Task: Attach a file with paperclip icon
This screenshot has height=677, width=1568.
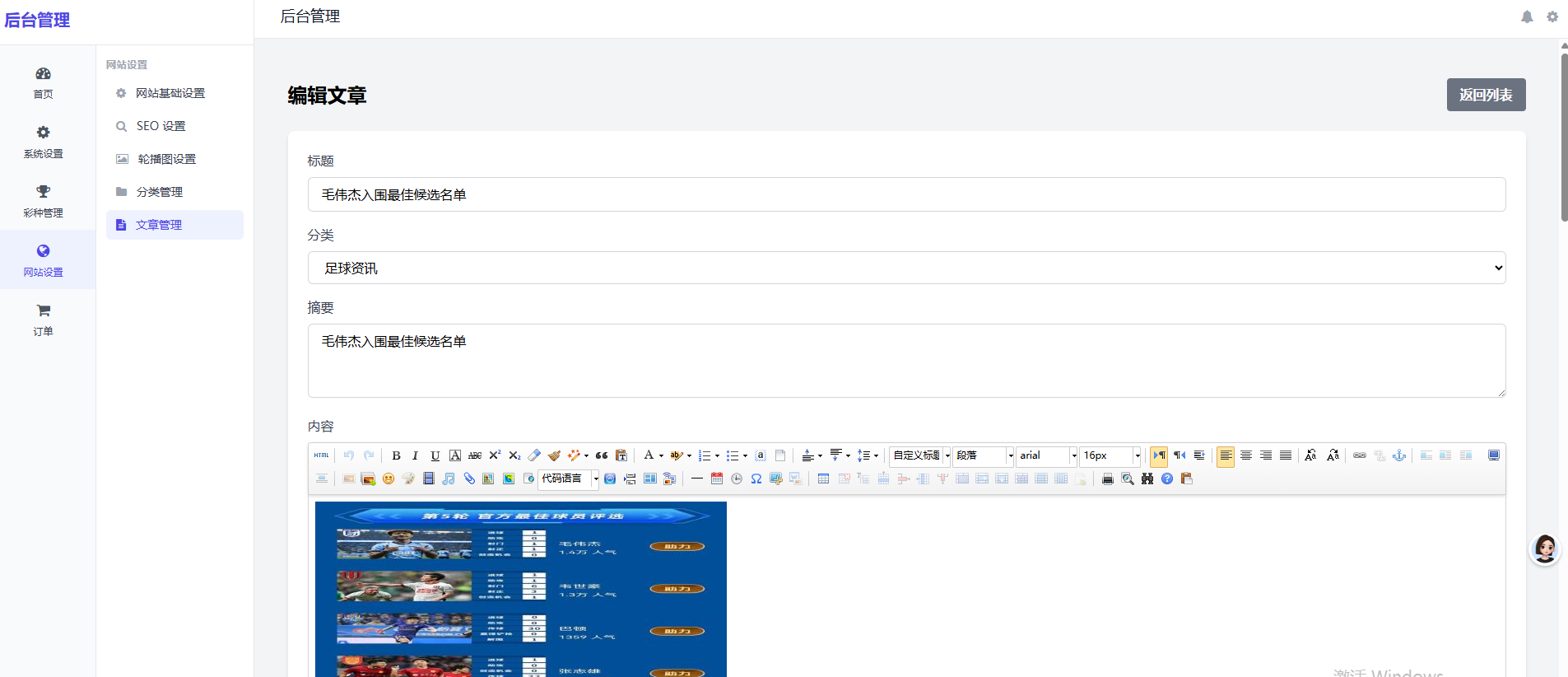Action: click(468, 479)
